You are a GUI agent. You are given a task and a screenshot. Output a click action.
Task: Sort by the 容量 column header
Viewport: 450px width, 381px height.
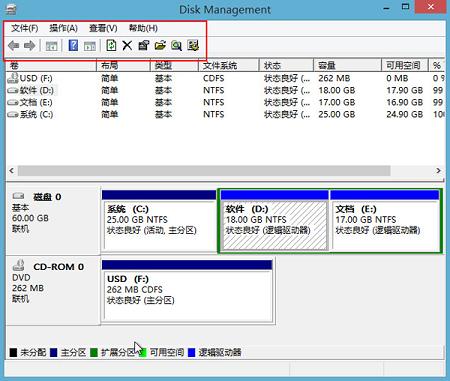click(x=347, y=65)
